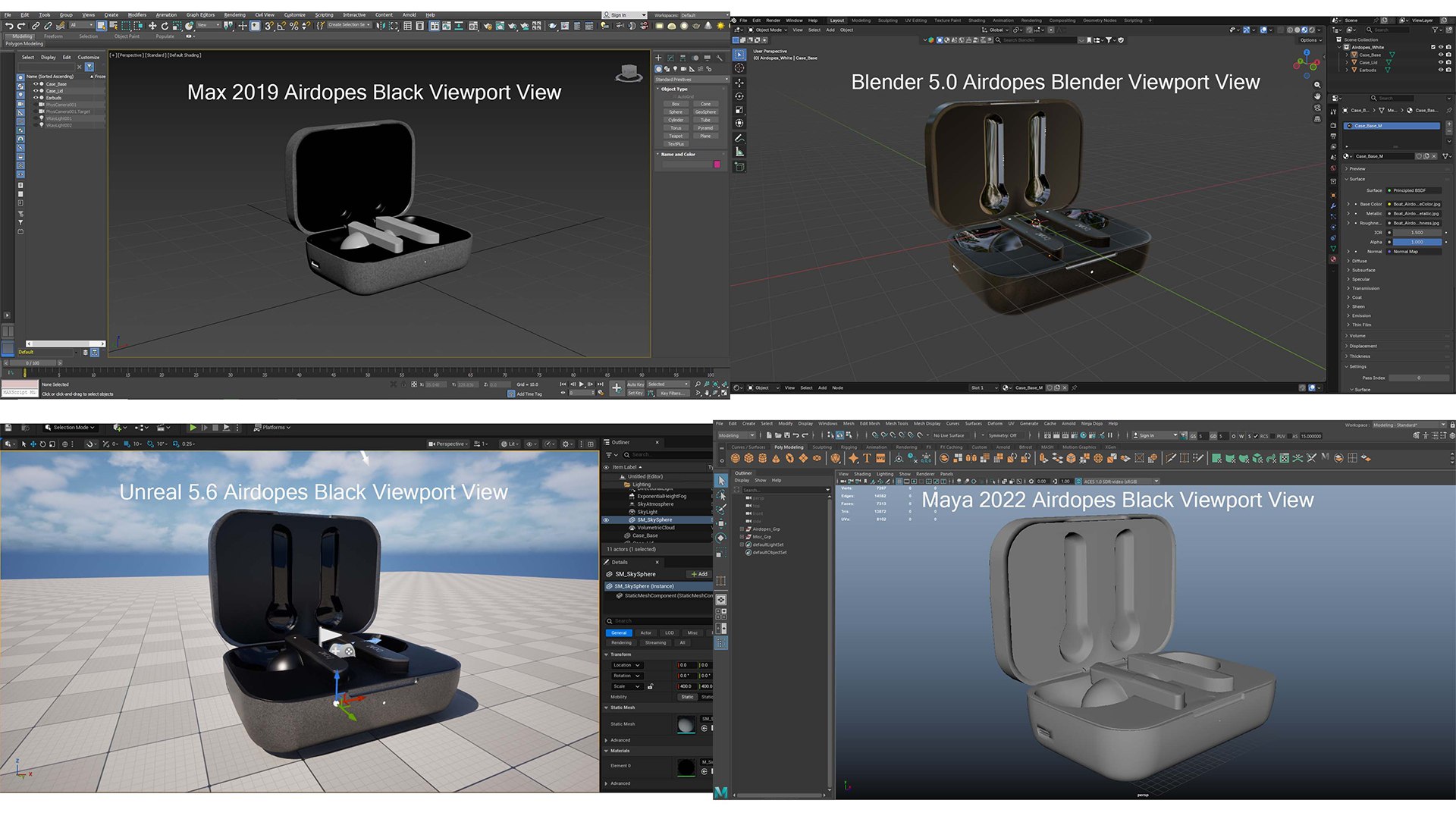Viewport: 1456px width, 819px height.
Task: Open Unreal Selection Mode dropdown
Action: (71, 428)
